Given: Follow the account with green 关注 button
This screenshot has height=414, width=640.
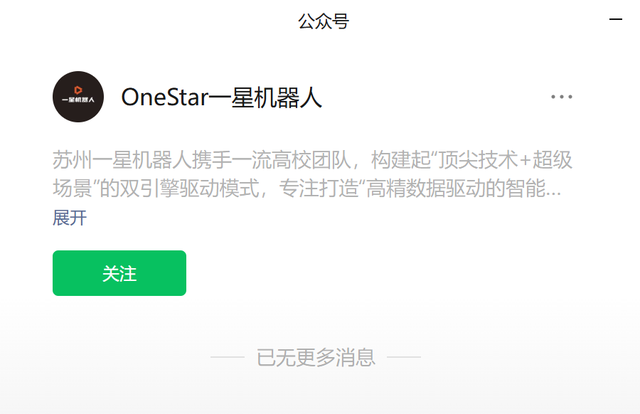Looking at the screenshot, I should (119, 273).
